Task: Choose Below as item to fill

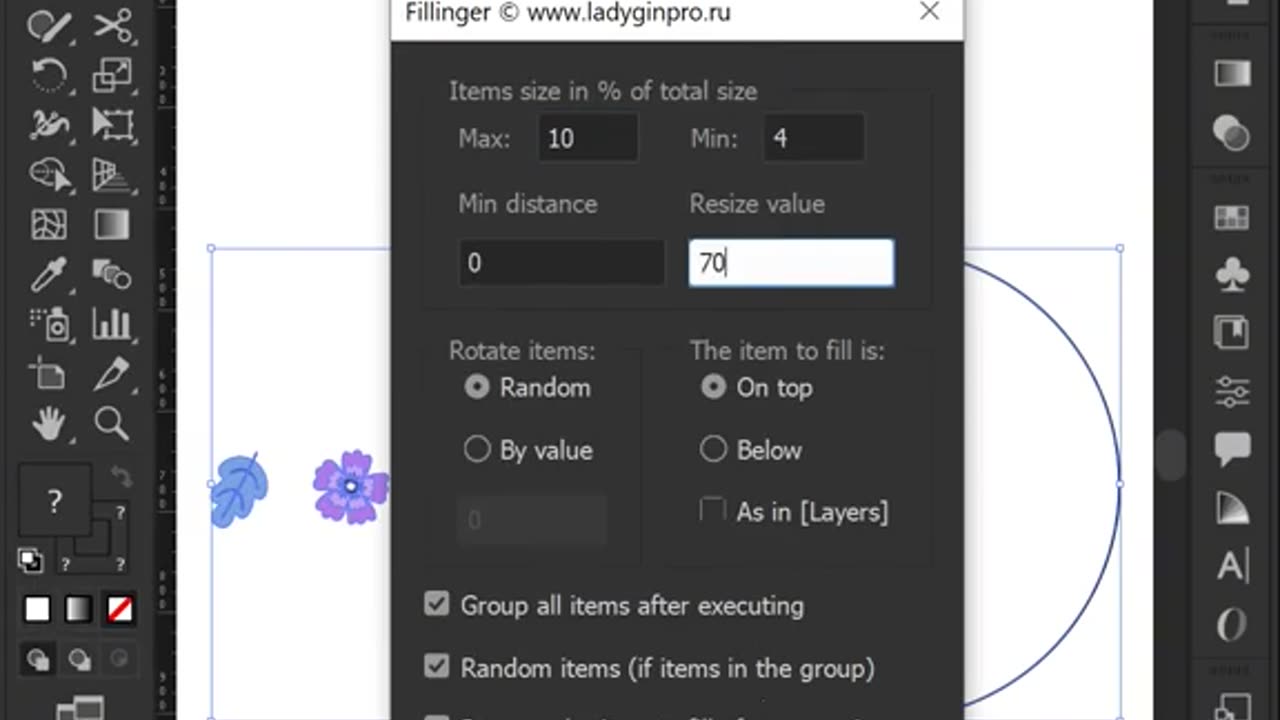Action: point(713,450)
